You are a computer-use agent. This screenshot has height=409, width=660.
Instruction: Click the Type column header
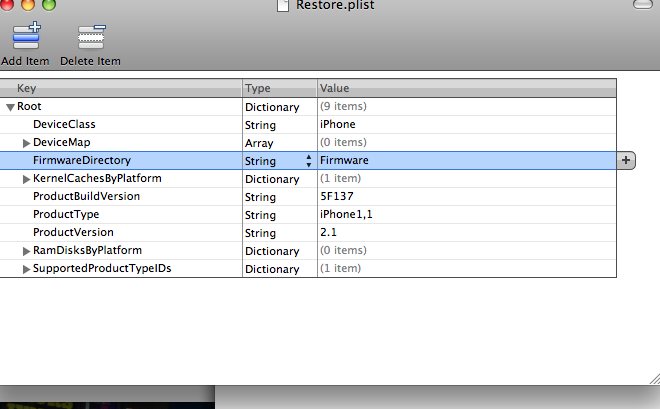point(280,88)
